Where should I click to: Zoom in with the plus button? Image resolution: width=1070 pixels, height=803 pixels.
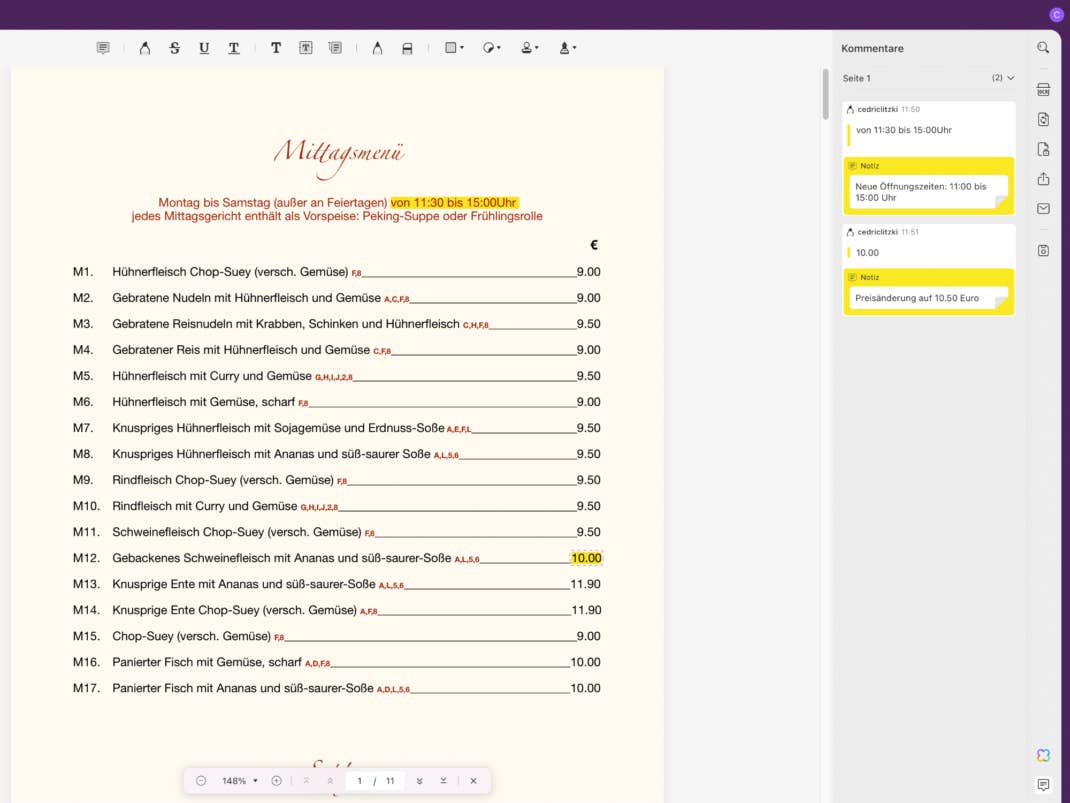(277, 781)
